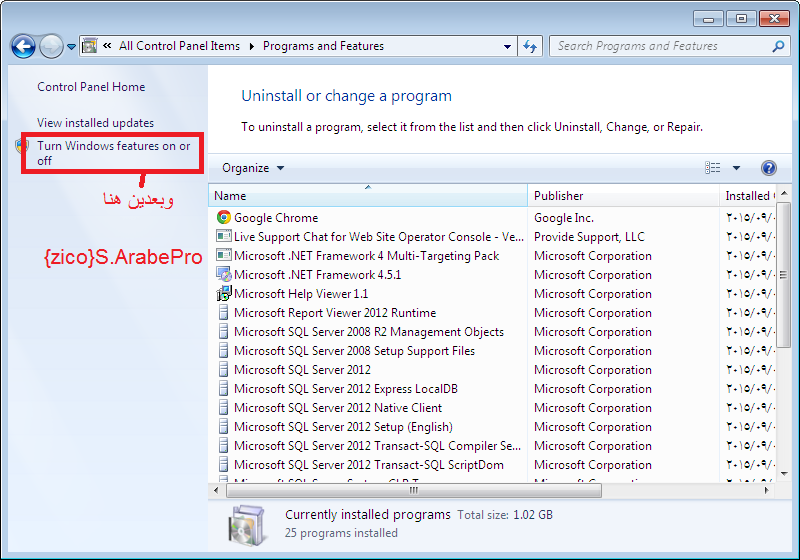Click the vertical scrollbar thumb
The image size is (800, 560).
(x=784, y=274)
